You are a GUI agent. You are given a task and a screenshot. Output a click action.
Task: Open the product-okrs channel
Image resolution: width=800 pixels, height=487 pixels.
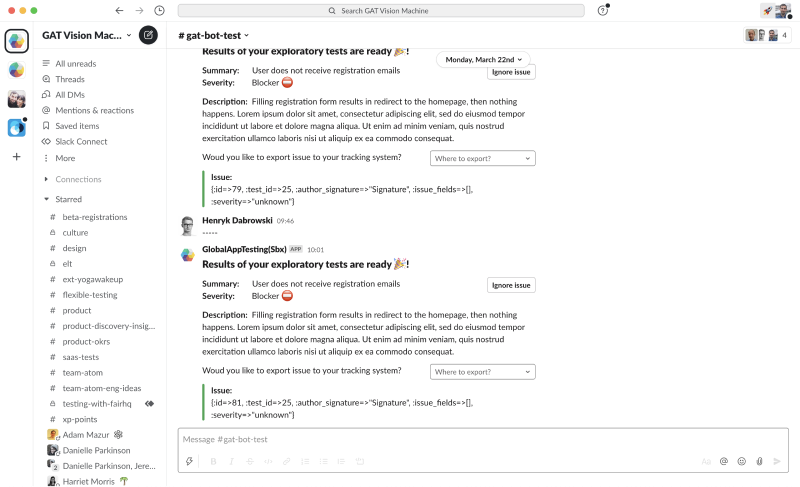(86, 341)
